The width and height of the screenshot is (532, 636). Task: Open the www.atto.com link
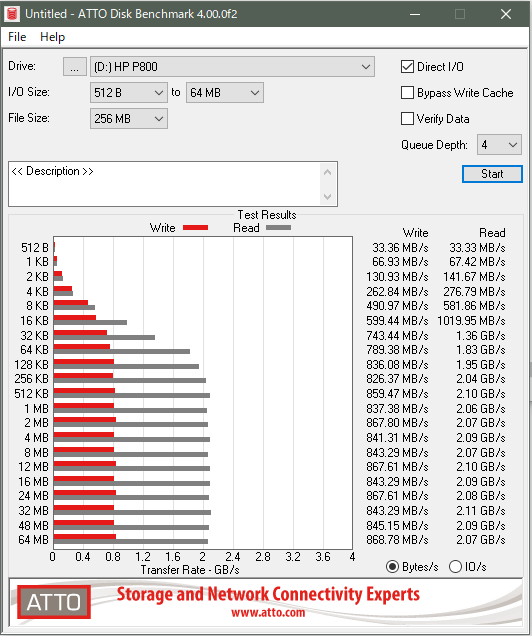coord(268,612)
